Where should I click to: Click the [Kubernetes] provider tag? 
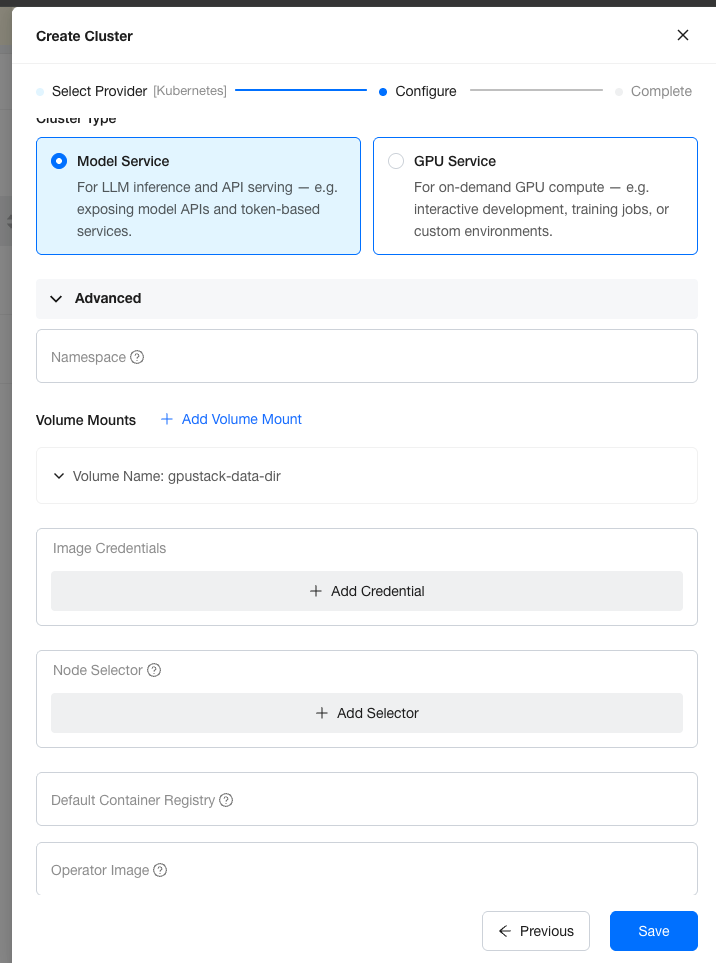tap(190, 91)
